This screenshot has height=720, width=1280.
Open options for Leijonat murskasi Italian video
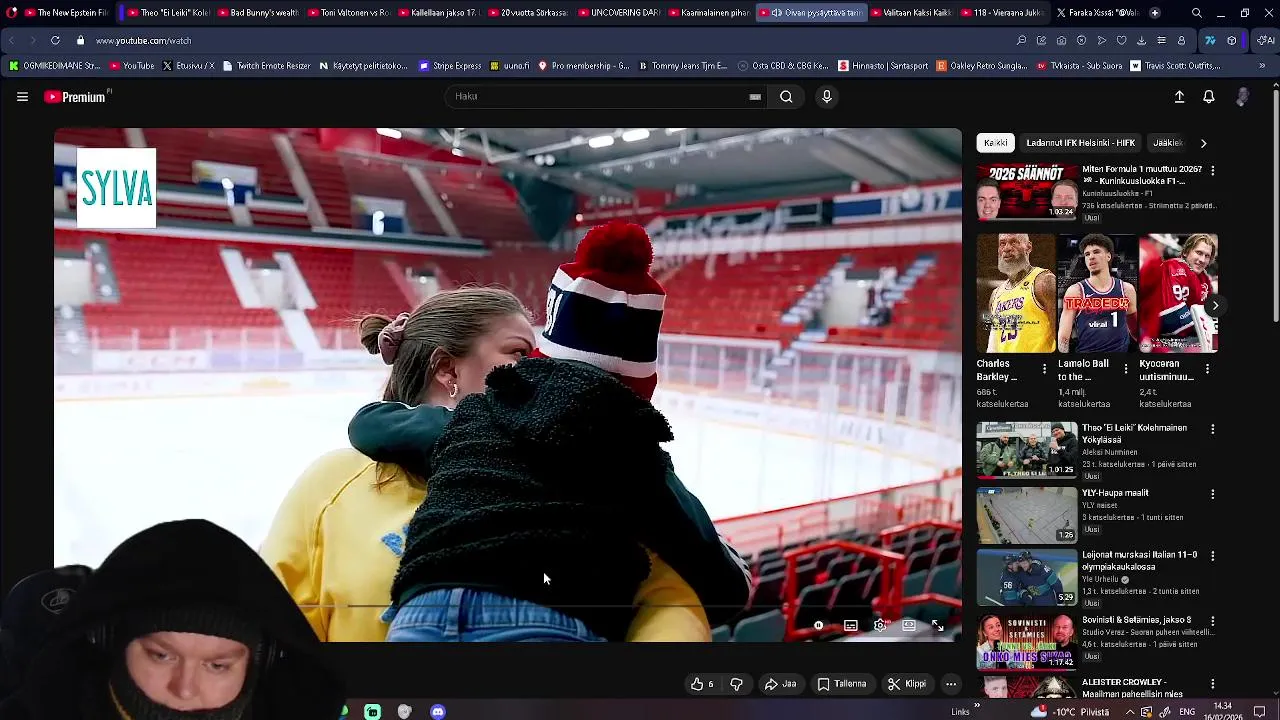1213,556
